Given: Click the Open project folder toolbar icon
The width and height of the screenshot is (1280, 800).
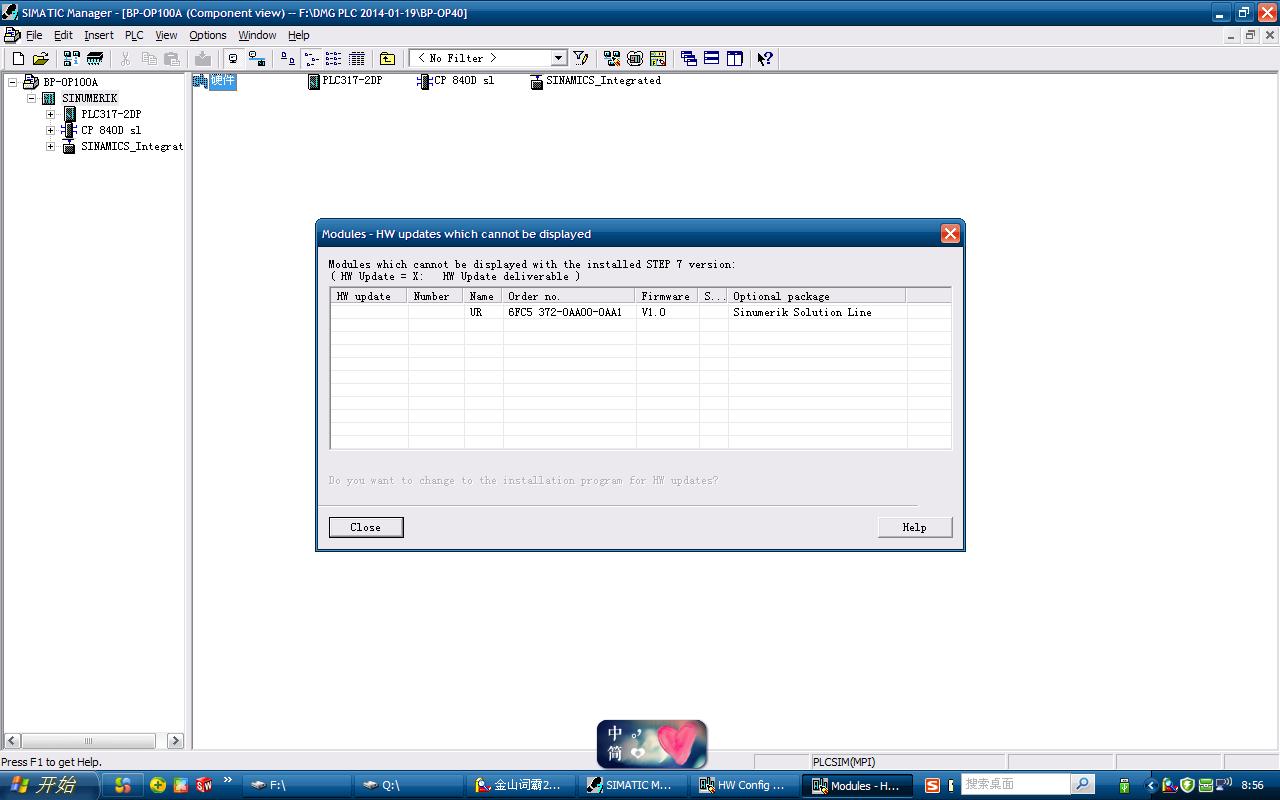Looking at the screenshot, I should pyautogui.click(x=41, y=58).
